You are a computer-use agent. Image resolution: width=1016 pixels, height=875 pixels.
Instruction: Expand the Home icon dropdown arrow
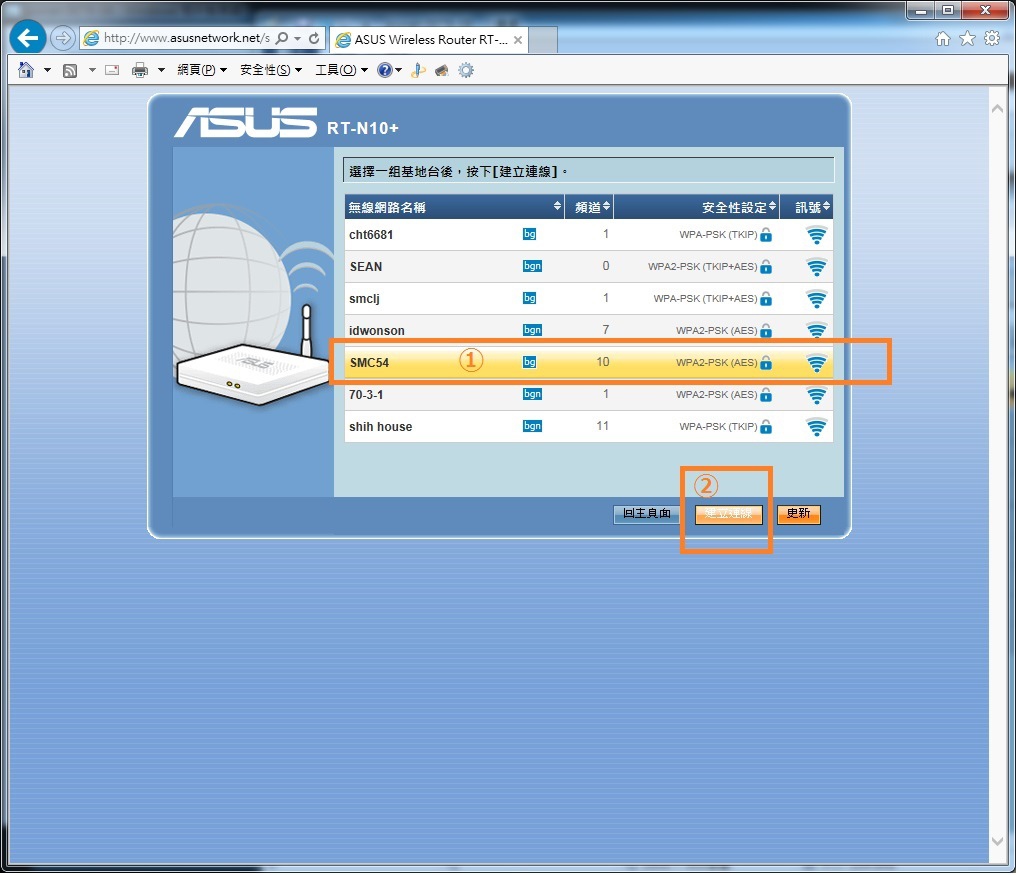click(47, 70)
